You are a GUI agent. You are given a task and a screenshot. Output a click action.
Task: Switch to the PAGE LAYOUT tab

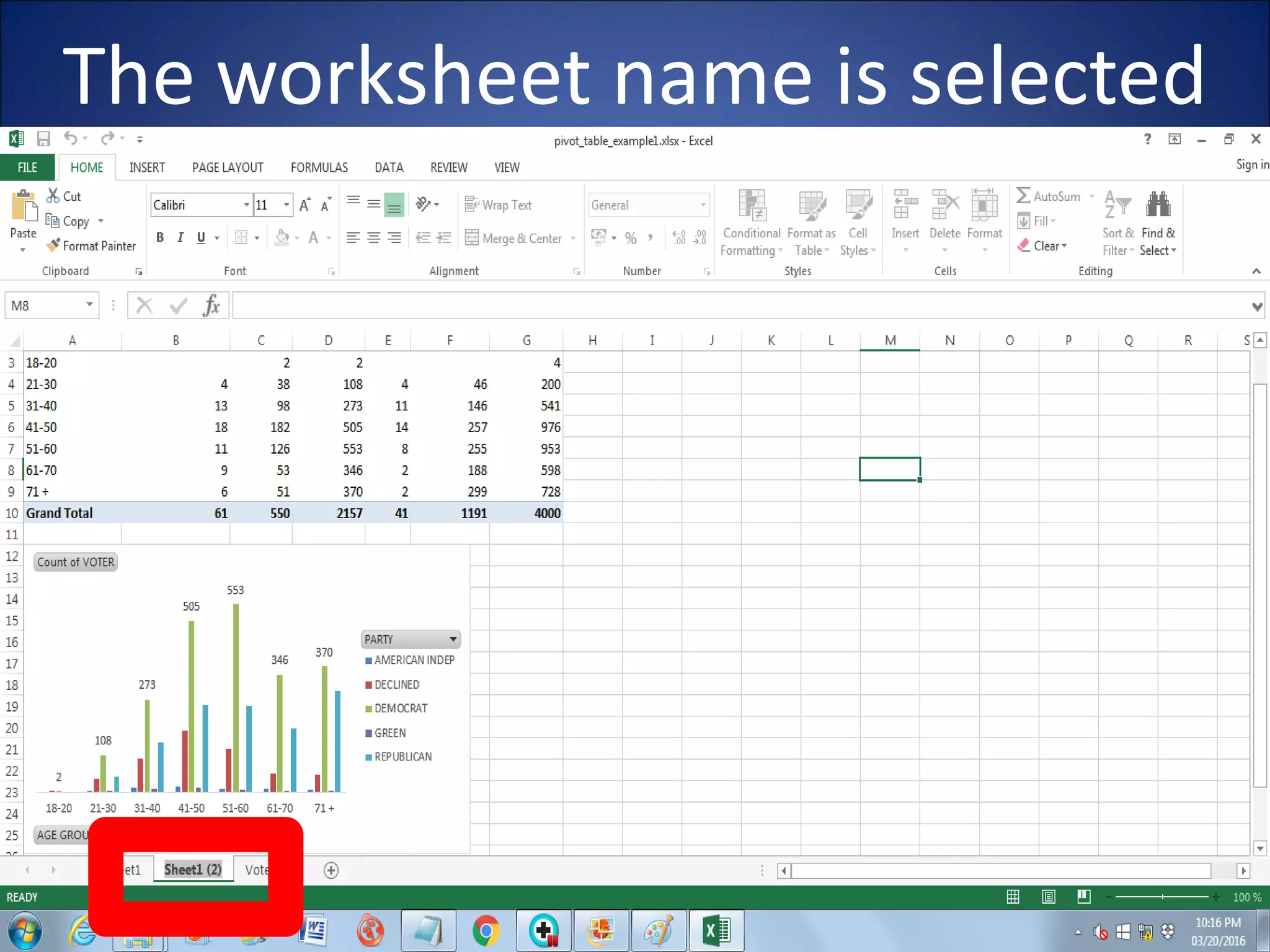[228, 167]
